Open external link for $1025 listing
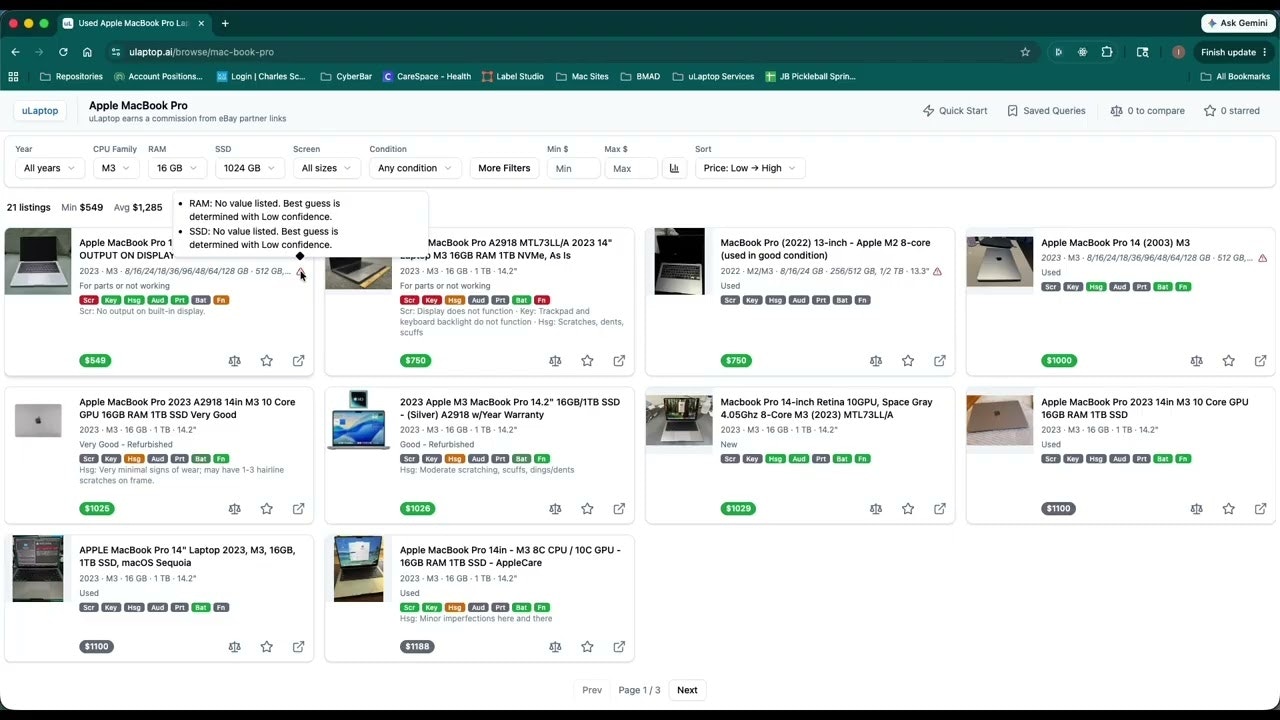Viewport: 1280px width, 720px height. pyautogui.click(x=298, y=509)
